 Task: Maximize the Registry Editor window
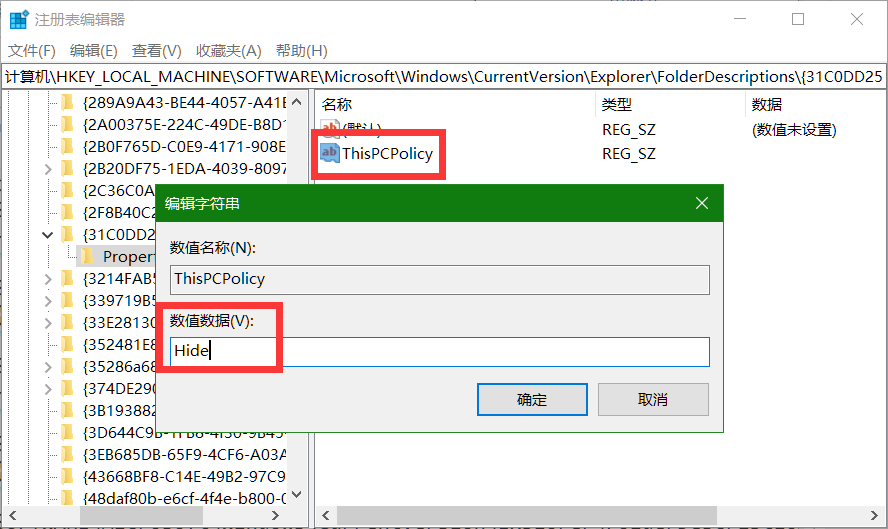coord(798,19)
